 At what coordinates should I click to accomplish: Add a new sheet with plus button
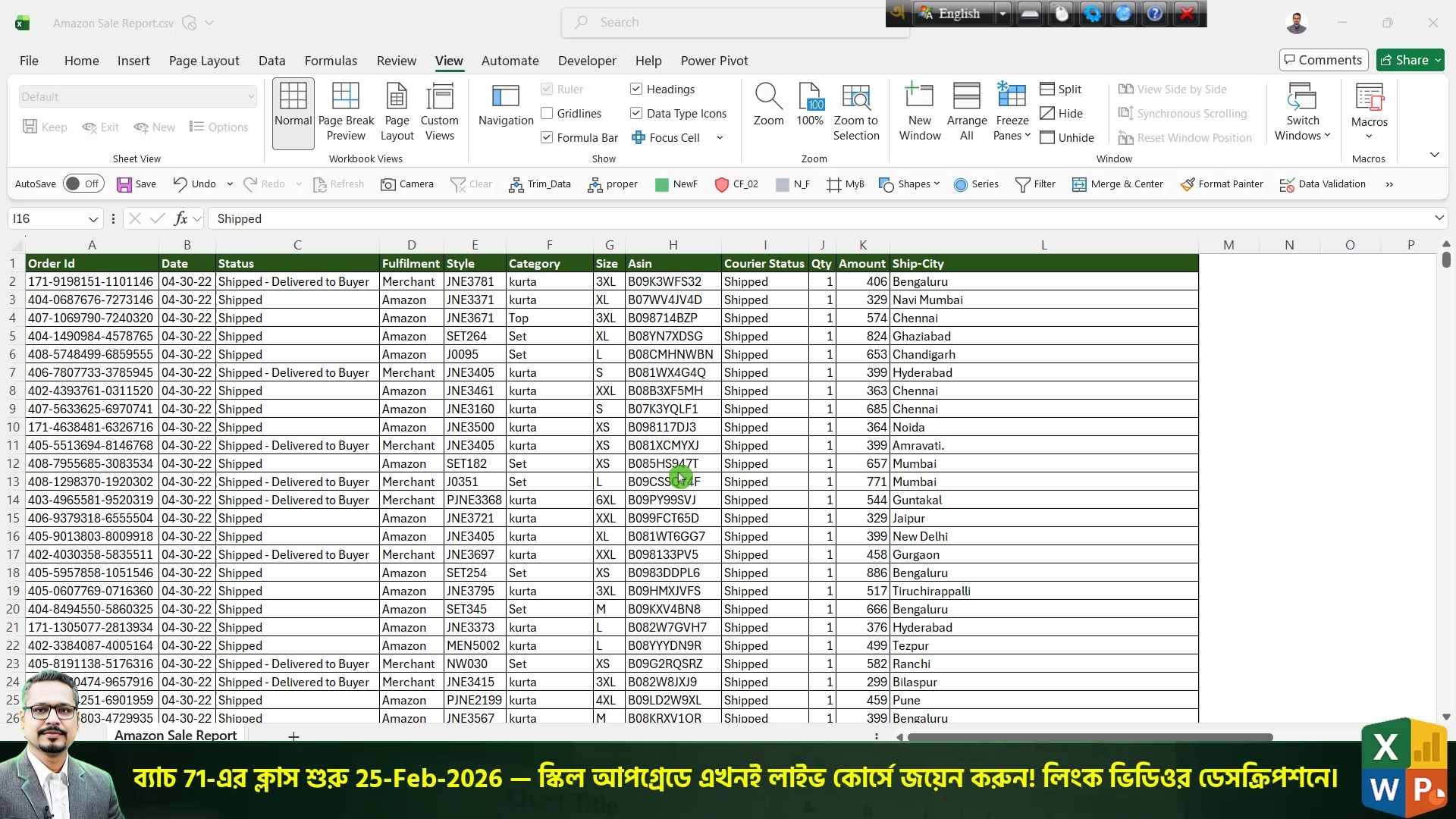point(293,736)
